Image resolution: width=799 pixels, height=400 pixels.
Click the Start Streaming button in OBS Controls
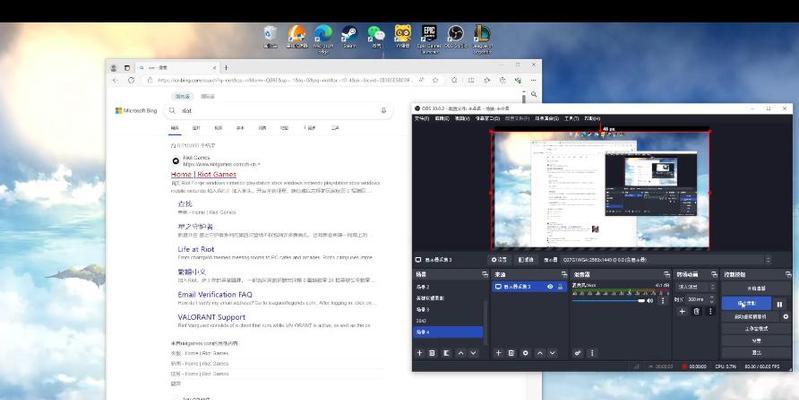[x=756, y=288]
